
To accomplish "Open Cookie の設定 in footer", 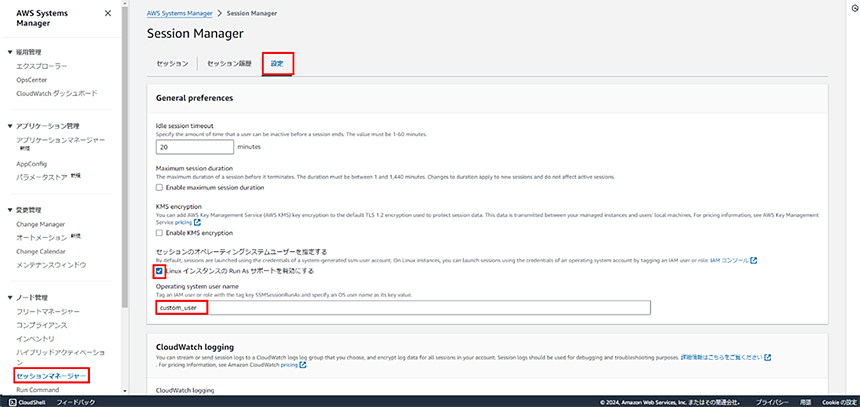I will tap(837, 402).
